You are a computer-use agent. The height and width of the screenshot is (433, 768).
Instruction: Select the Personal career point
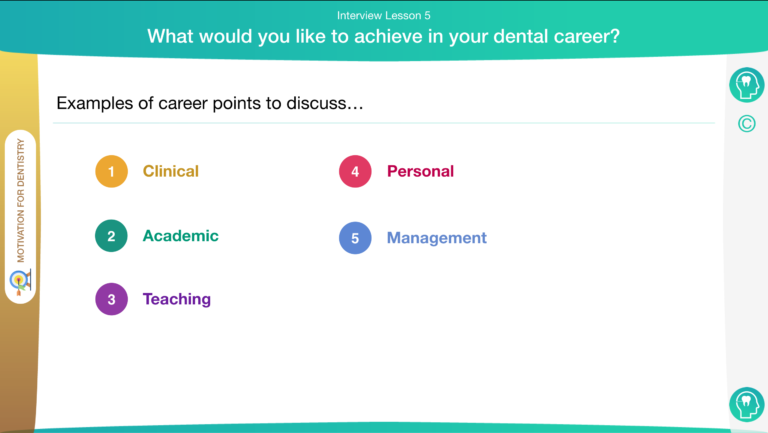420,171
